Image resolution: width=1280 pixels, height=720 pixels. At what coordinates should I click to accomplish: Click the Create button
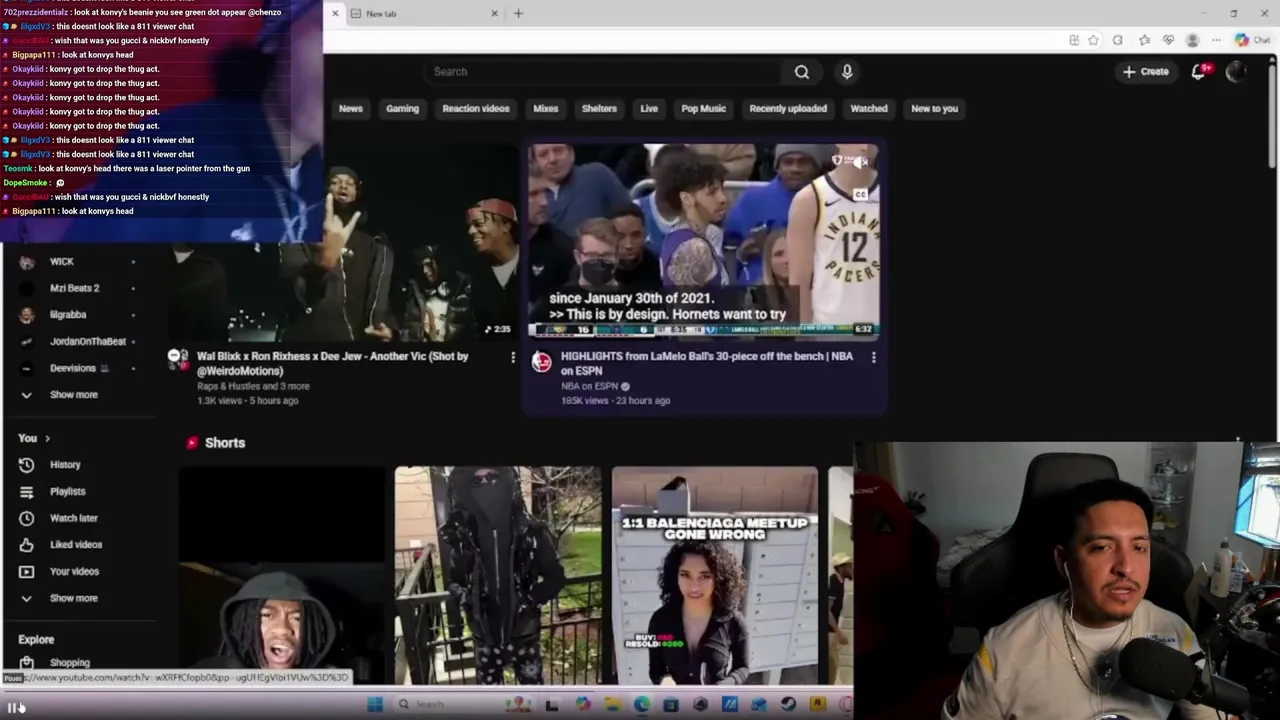(1146, 72)
